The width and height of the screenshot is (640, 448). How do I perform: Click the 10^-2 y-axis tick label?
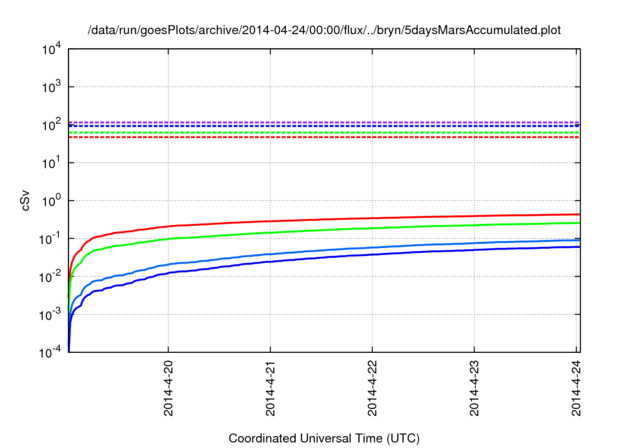[51, 276]
